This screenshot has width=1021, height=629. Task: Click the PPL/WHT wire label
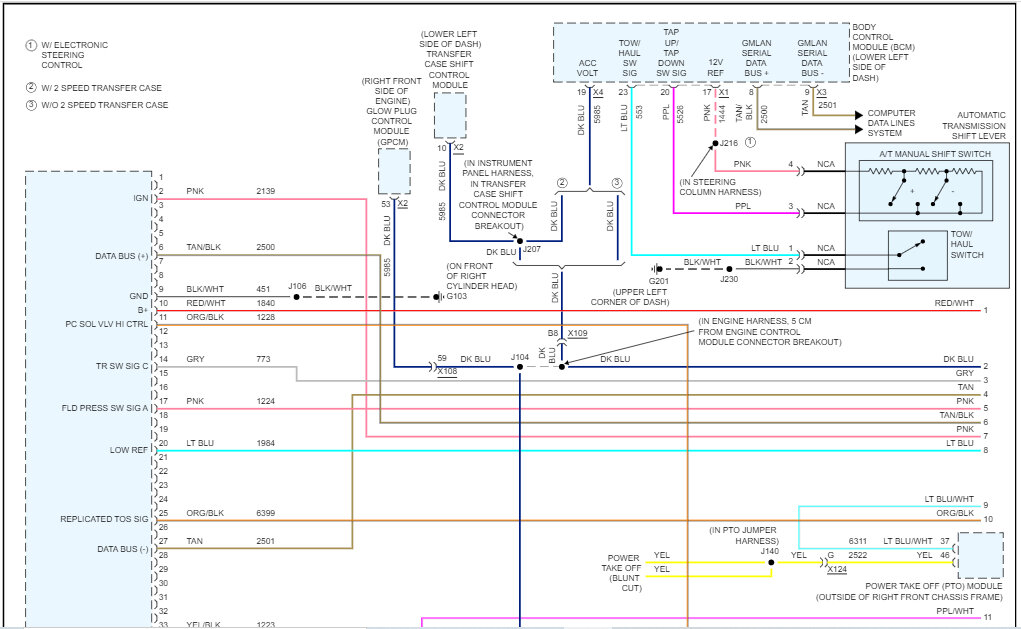point(955,611)
